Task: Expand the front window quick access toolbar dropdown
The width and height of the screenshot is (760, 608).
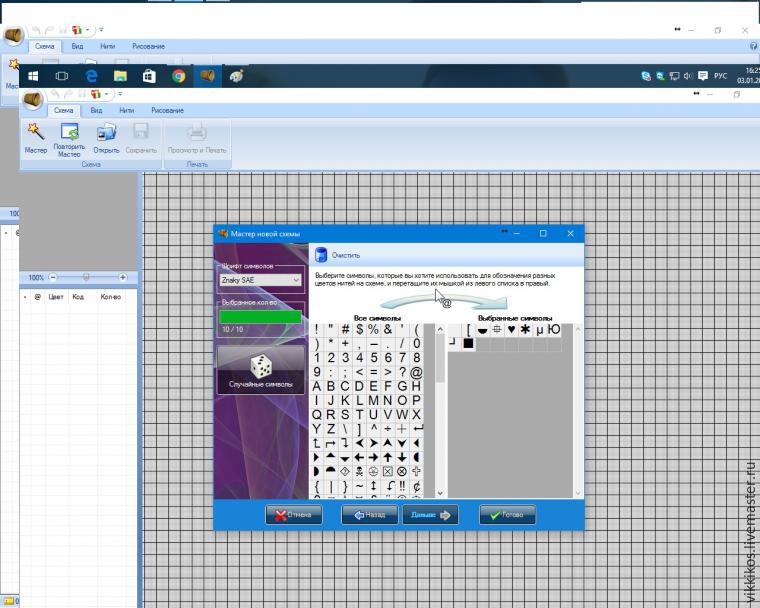Action: click(x=120, y=94)
